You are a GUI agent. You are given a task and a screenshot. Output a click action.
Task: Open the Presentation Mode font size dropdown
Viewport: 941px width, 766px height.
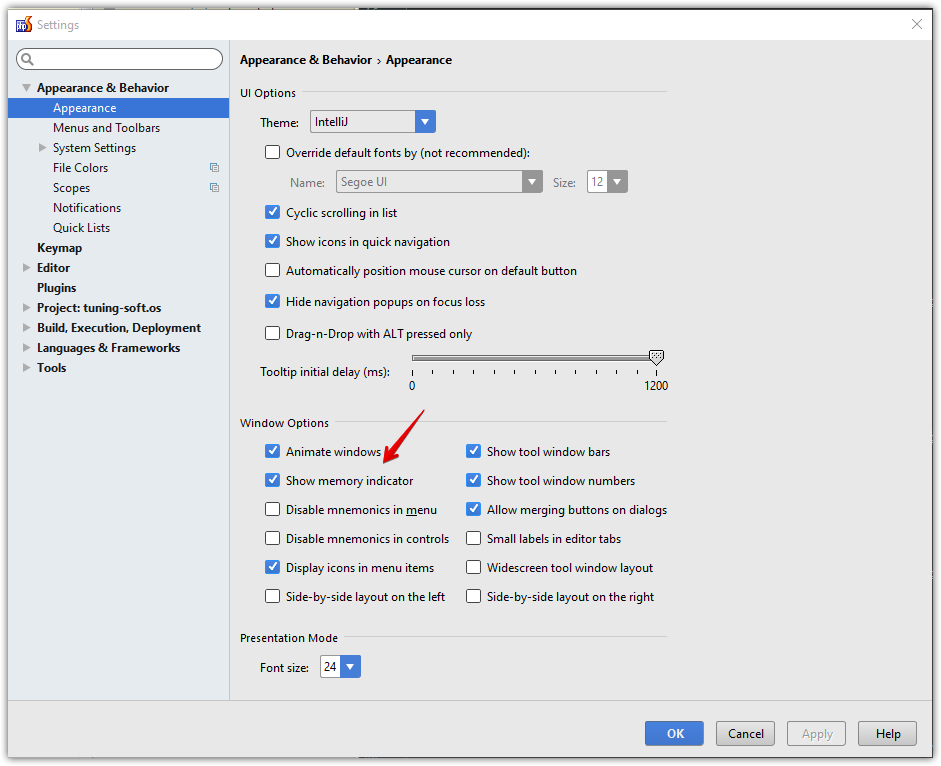pyautogui.click(x=352, y=665)
